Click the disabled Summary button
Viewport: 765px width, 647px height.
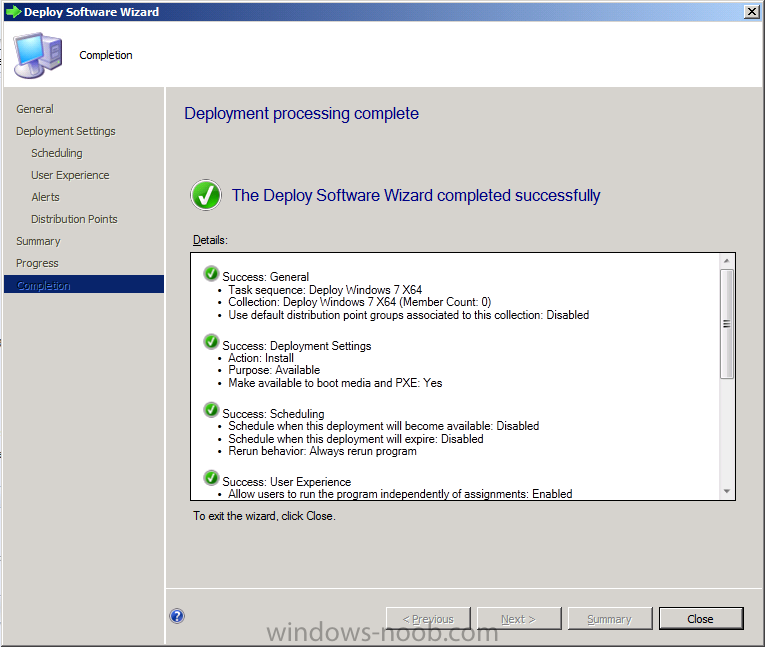[610, 619]
